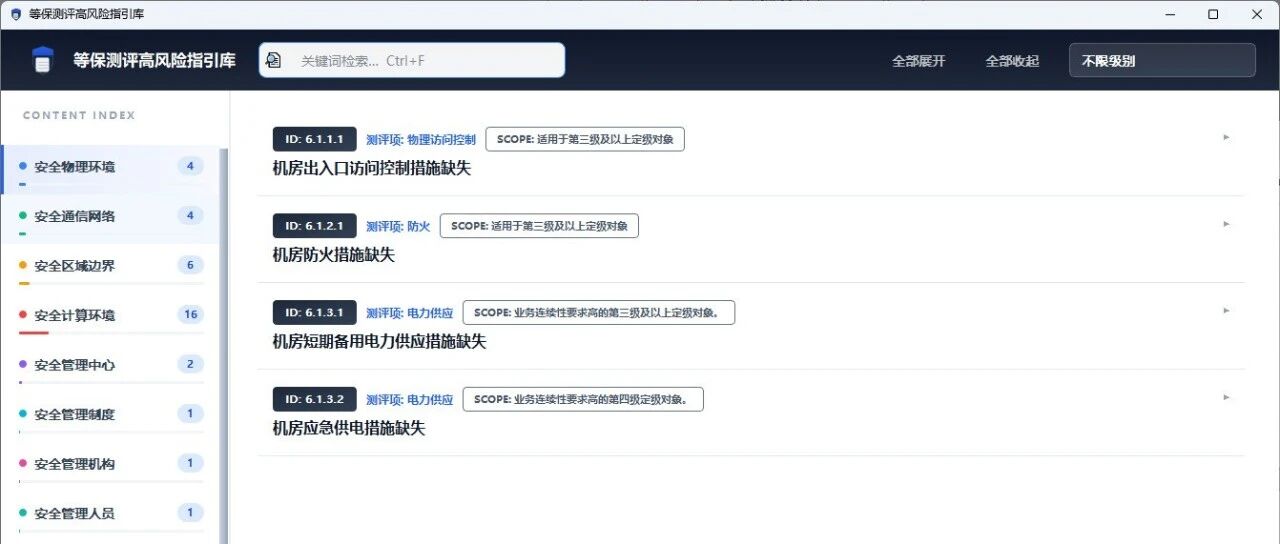Screen dimensions: 1280x544
Task: Select 安全物理环境 in the content index
Action: click(110, 169)
